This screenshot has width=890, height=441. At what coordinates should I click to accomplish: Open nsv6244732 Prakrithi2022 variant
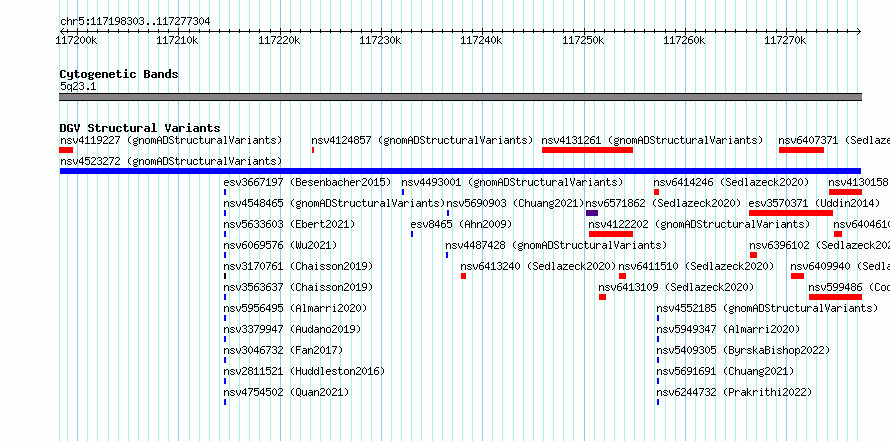(734, 392)
